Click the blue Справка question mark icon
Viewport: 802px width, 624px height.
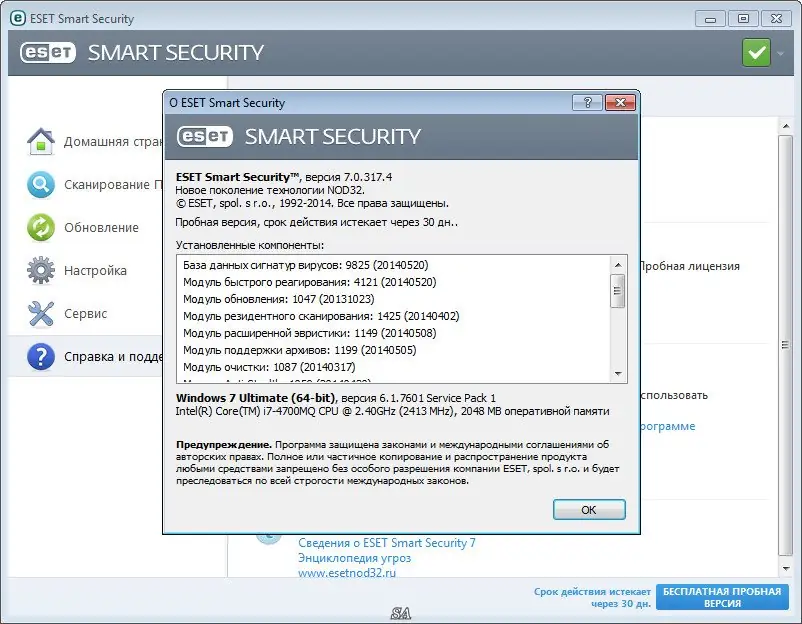pyautogui.click(x=40, y=356)
